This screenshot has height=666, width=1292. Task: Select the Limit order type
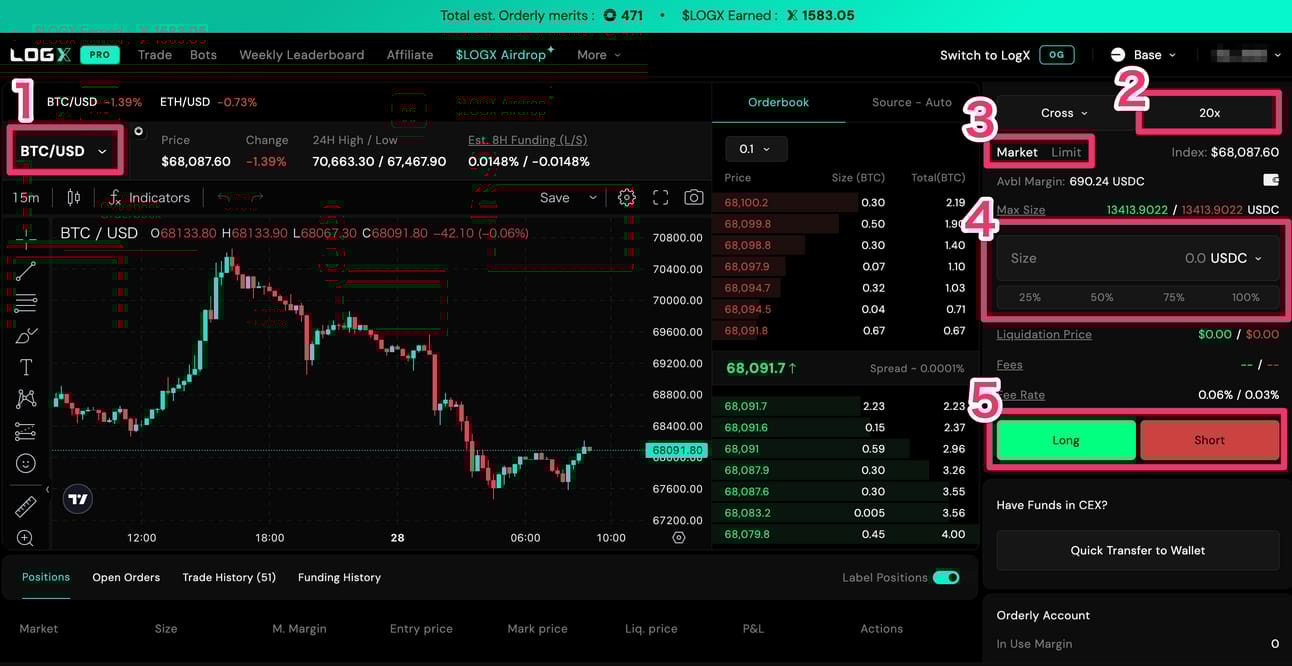(1066, 152)
